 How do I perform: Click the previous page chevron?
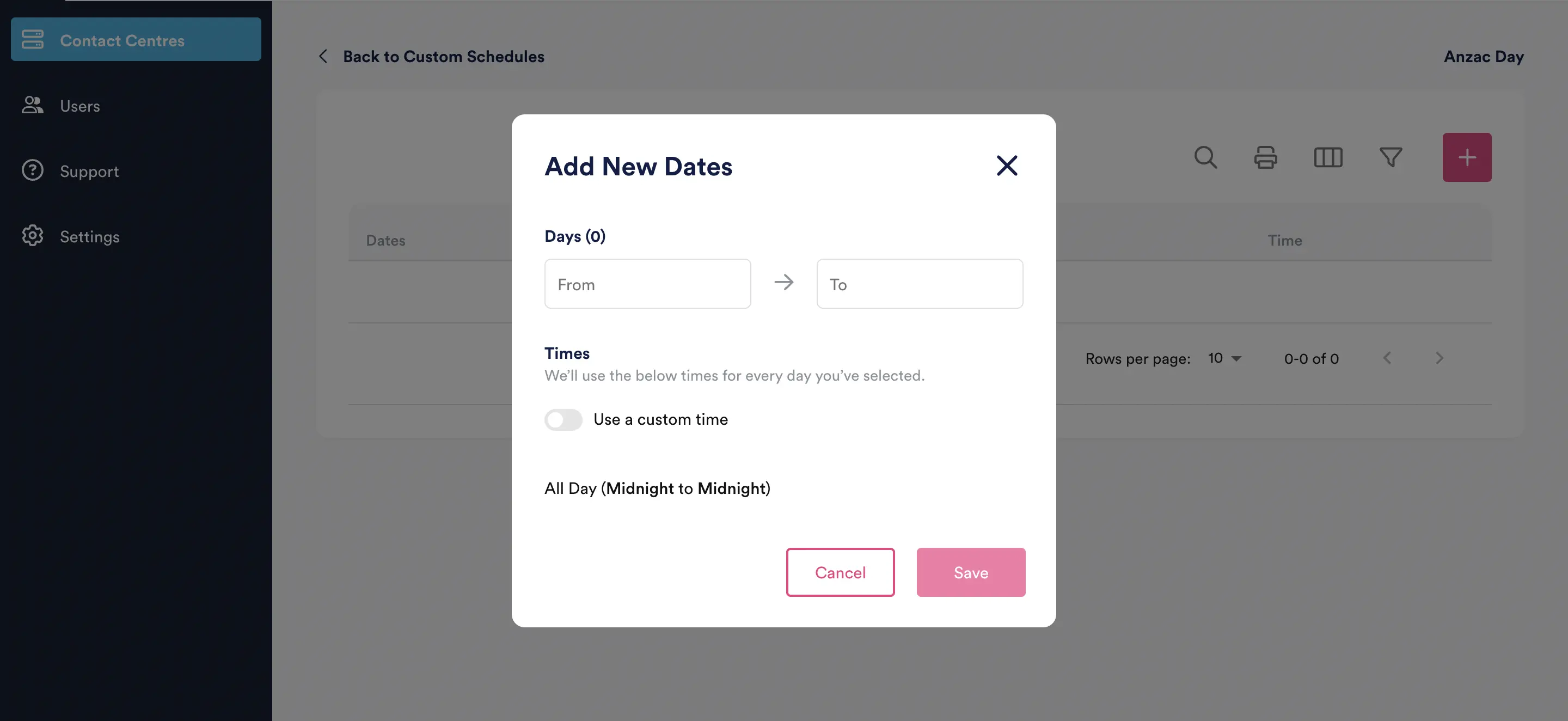pyautogui.click(x=1387, y=358)
